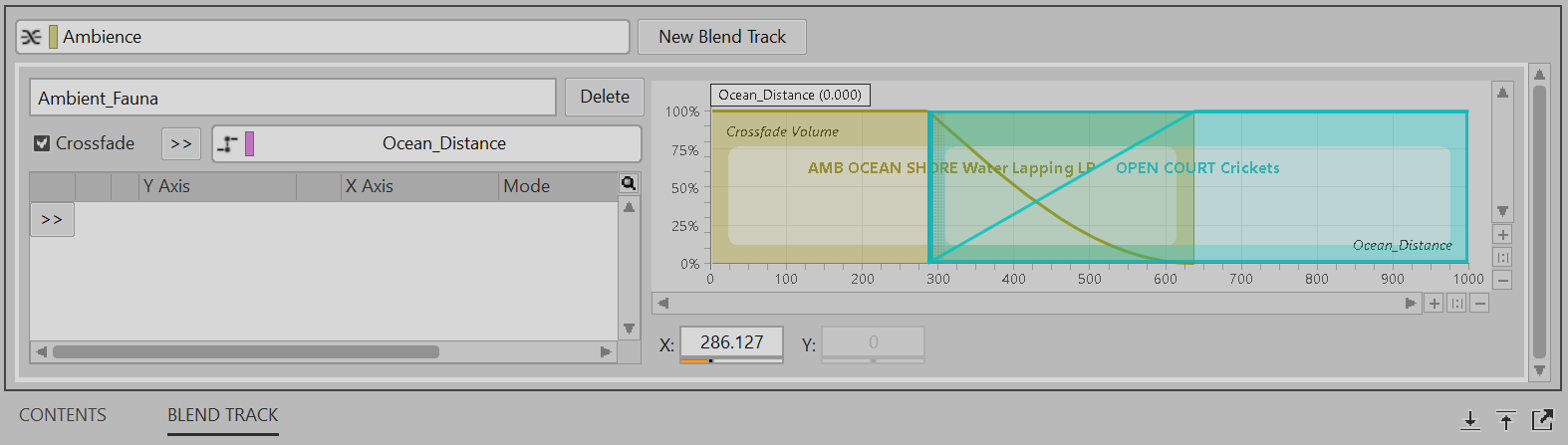Click the search magnifier icon above the list

(x=629, y=183)
